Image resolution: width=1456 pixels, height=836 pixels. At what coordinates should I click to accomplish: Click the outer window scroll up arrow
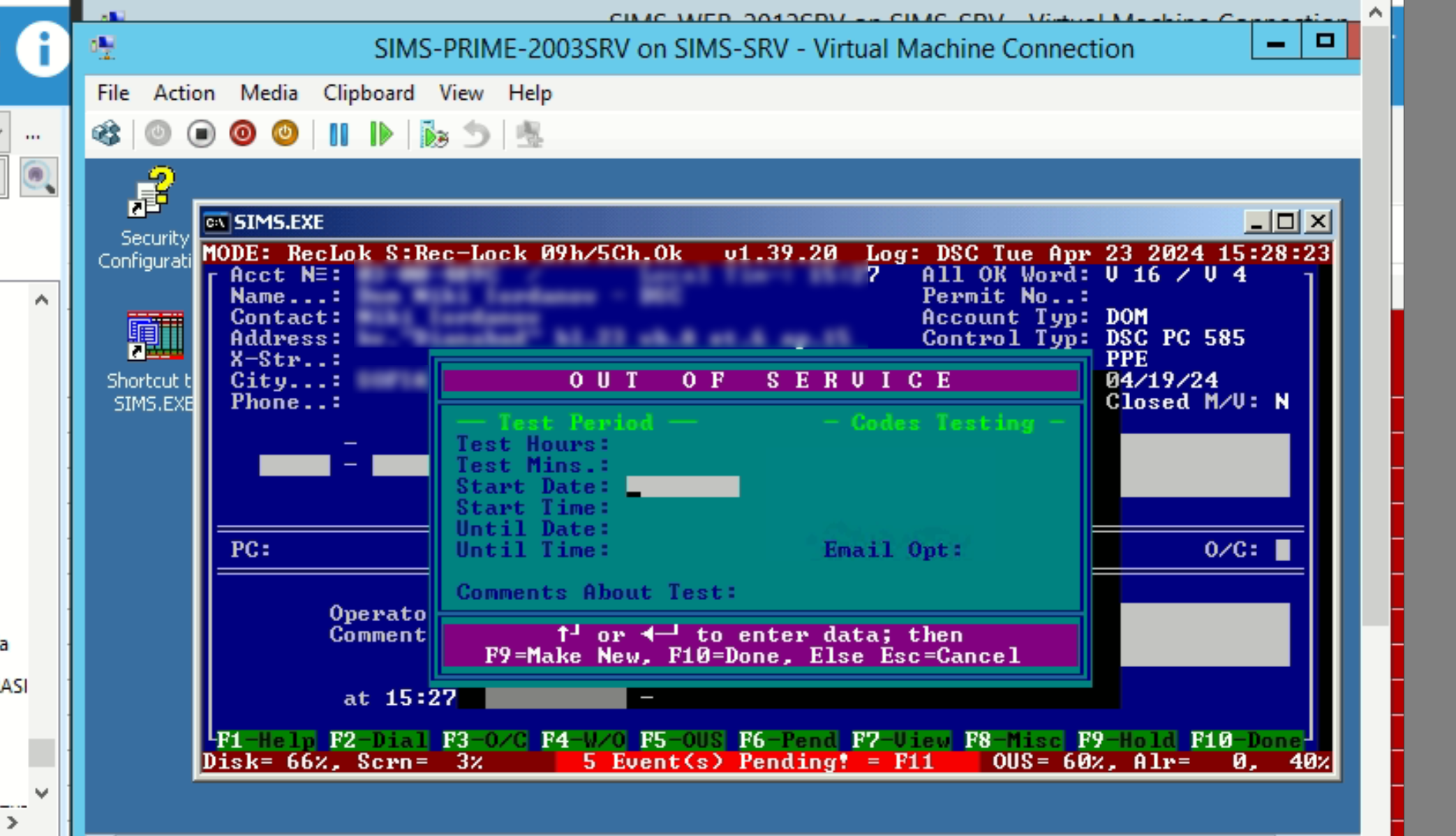1375,12
